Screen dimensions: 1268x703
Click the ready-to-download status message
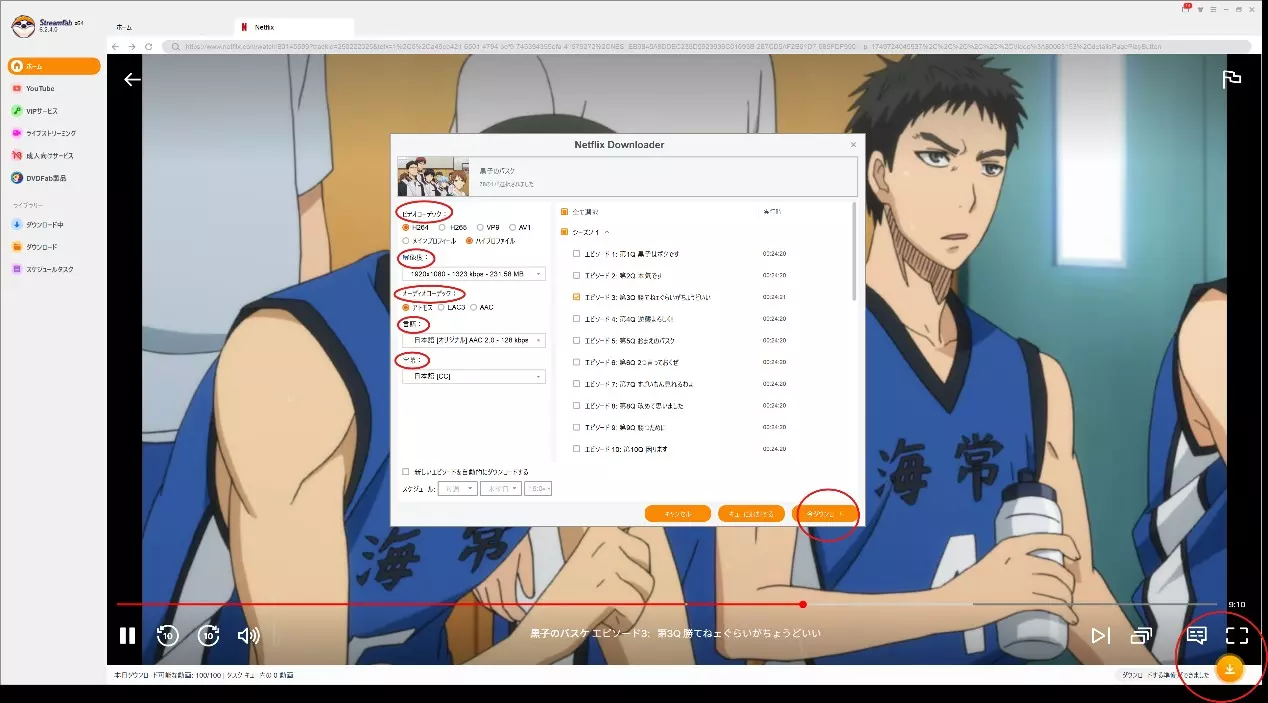click(1165, 675)
